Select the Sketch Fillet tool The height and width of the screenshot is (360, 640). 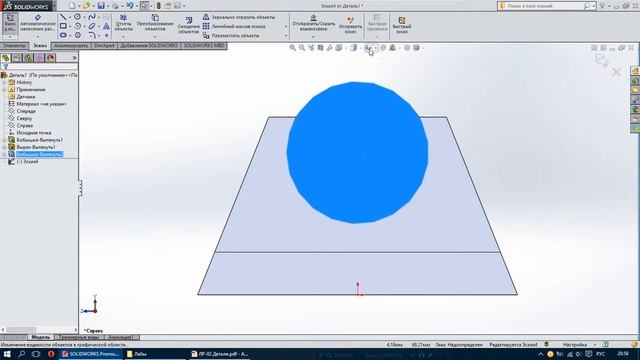click(x=92, y=35)
